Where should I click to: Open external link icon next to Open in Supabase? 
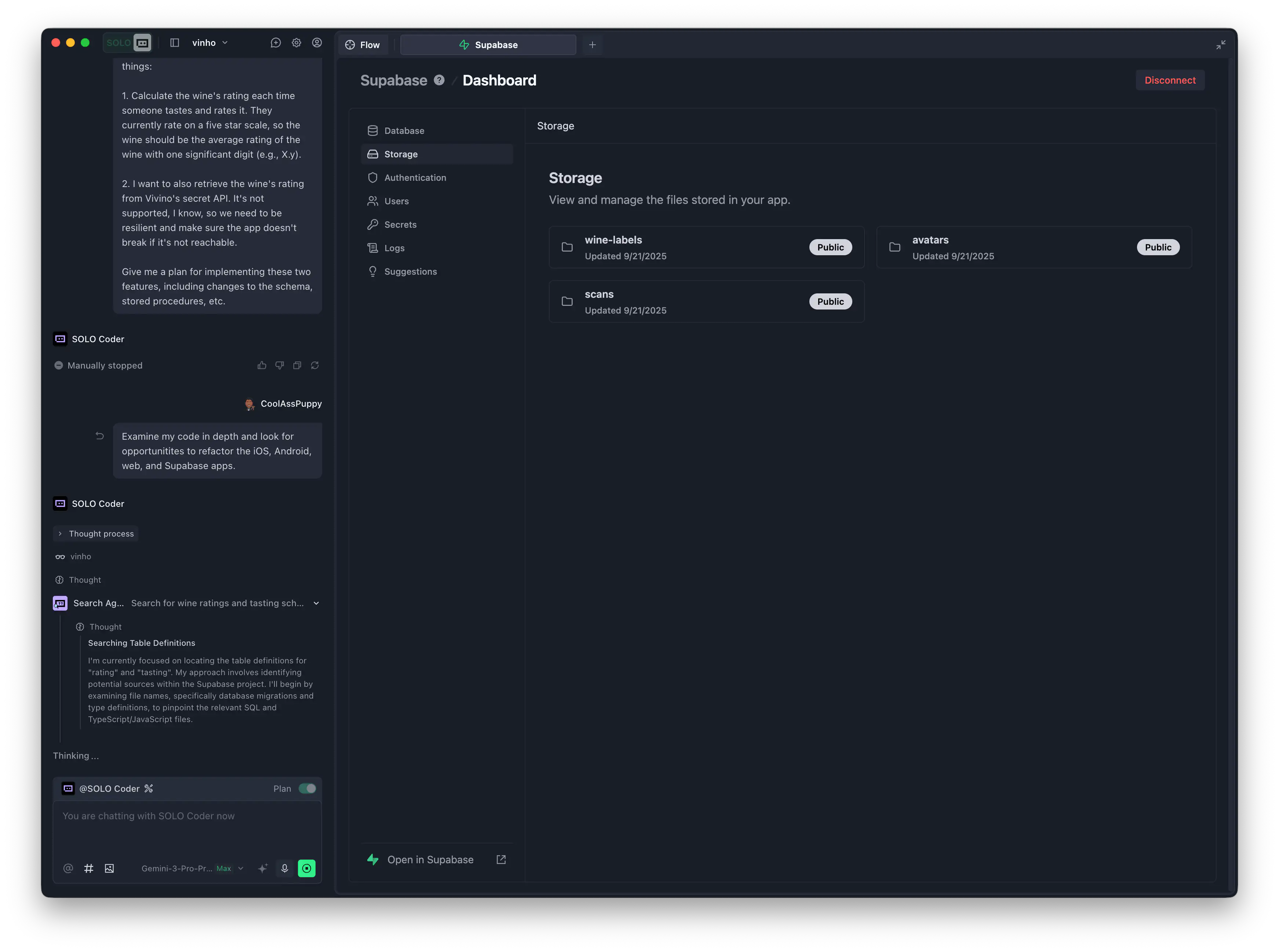click(501, 860)
